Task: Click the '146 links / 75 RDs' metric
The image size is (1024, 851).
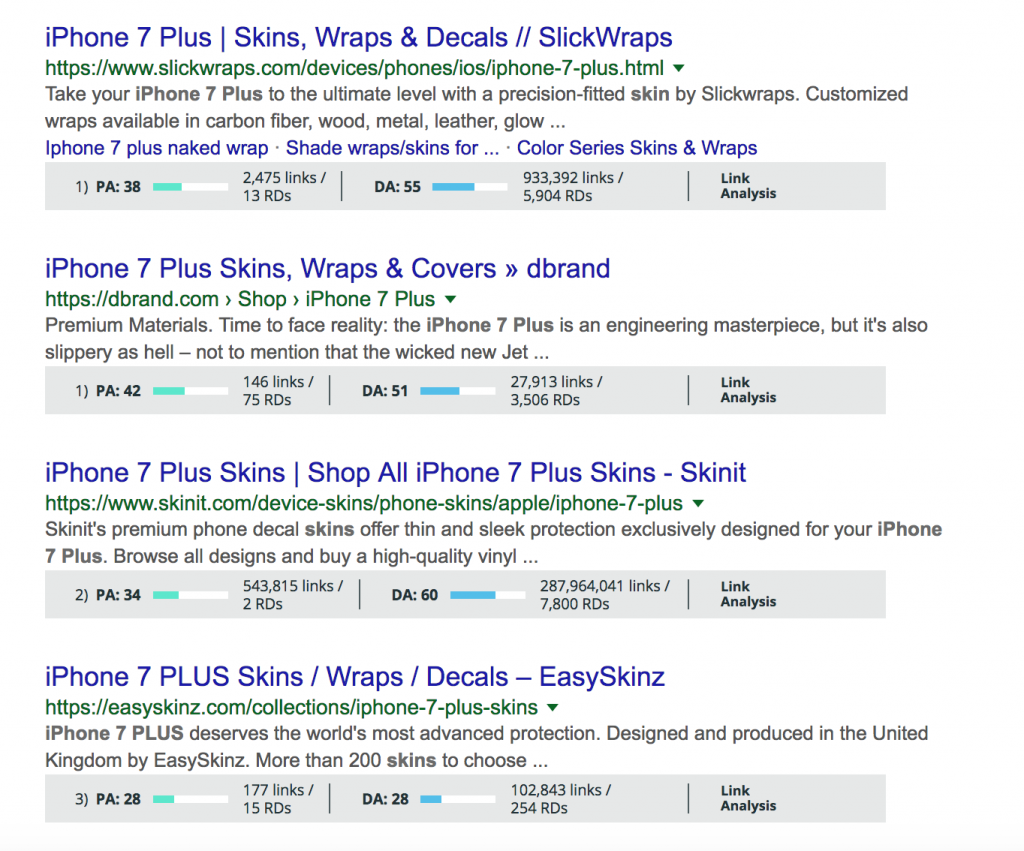Action: point(278,391)
